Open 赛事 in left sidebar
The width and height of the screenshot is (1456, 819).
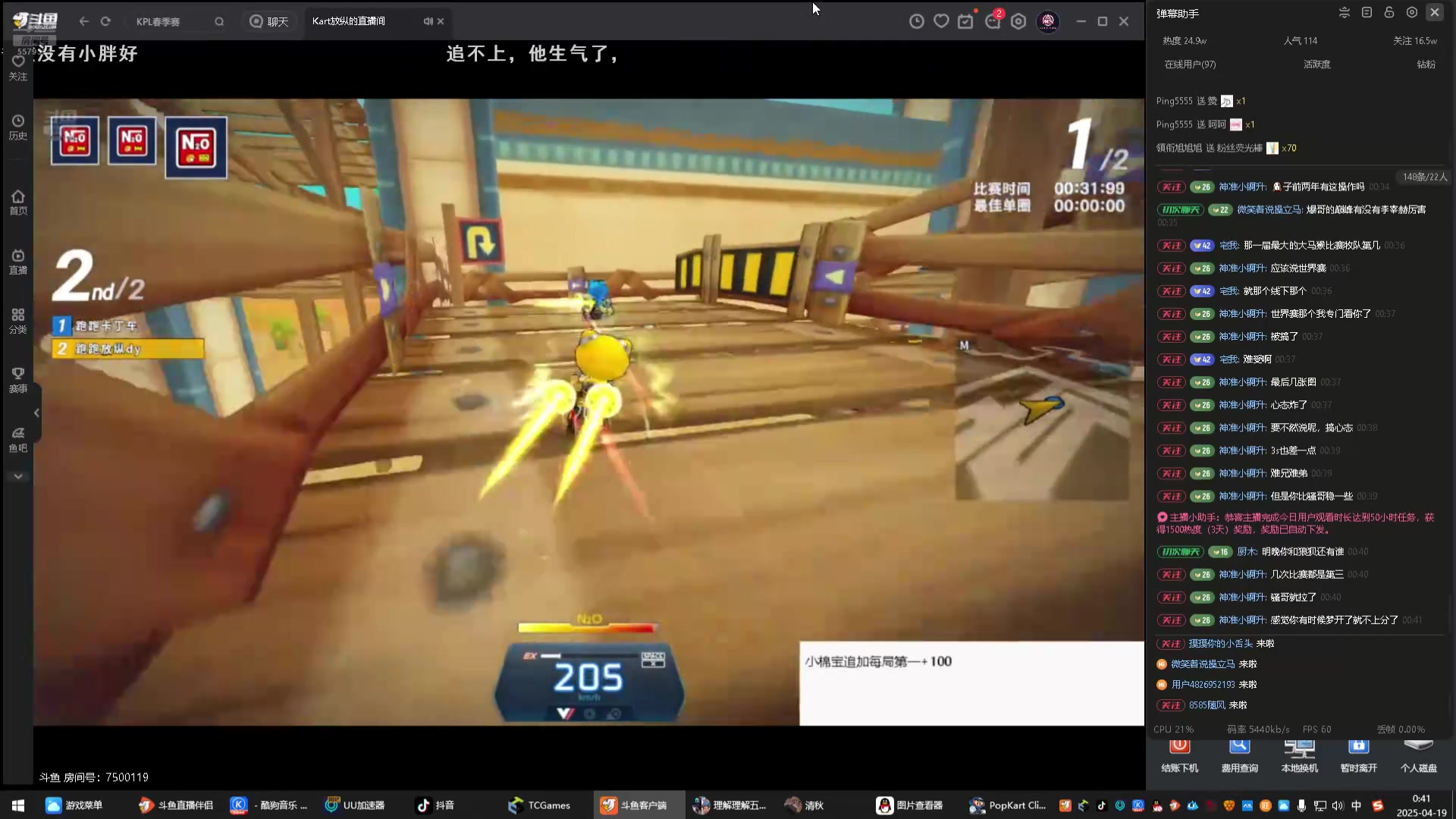(18, 380)
